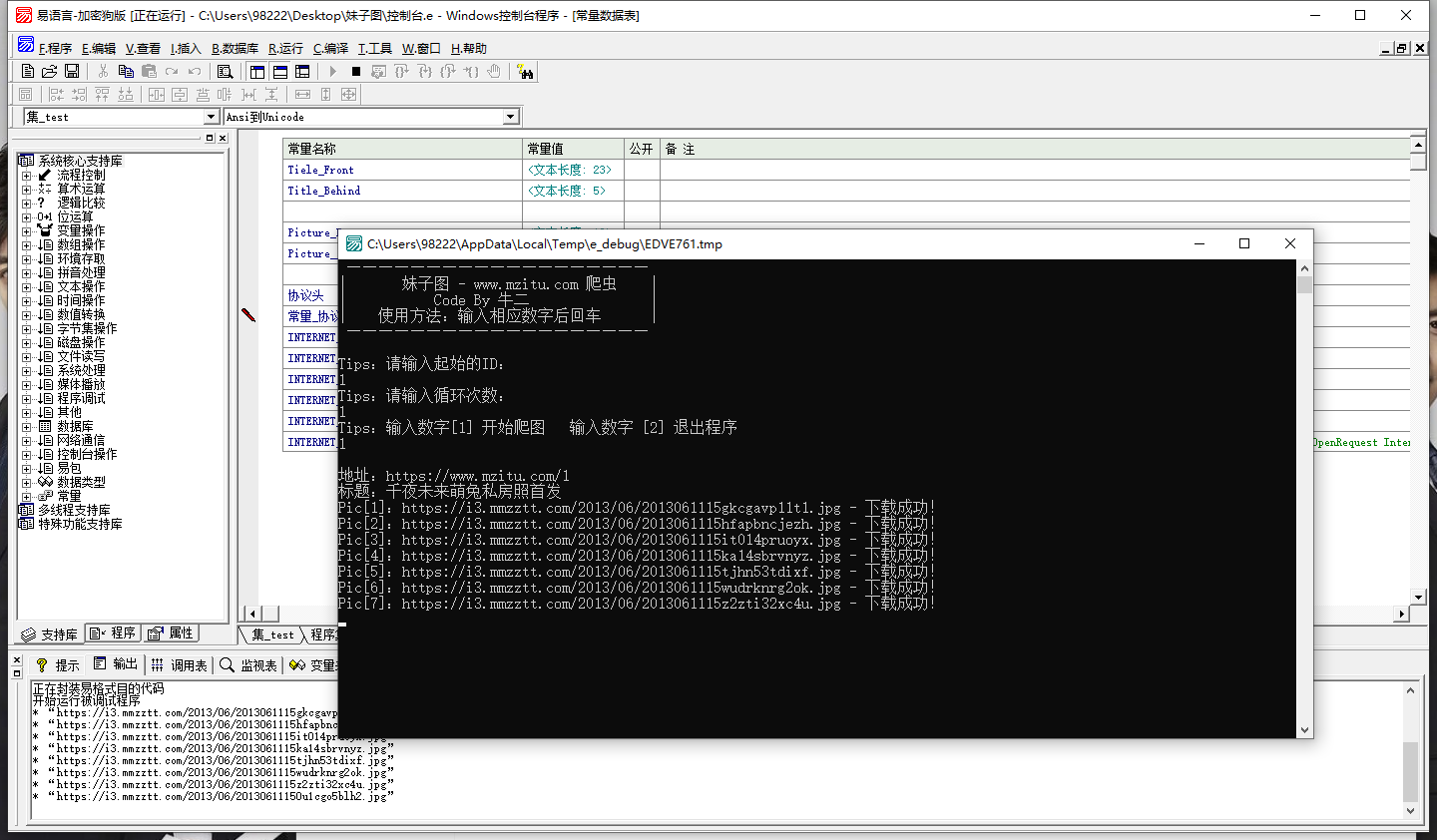The image size is (1437, 840).
Task: Toggle the combined work and status panels button
Action: (302, 72)
